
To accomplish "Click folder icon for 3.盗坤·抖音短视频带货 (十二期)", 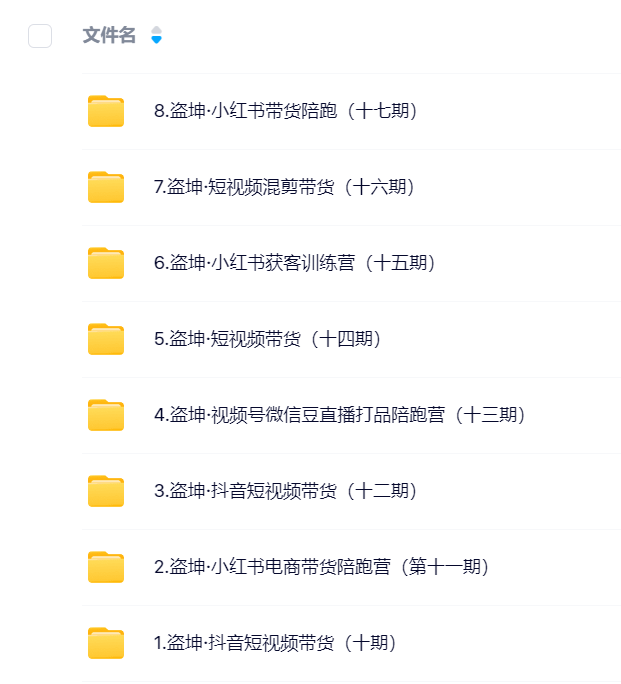I will [x=106, y=491].
